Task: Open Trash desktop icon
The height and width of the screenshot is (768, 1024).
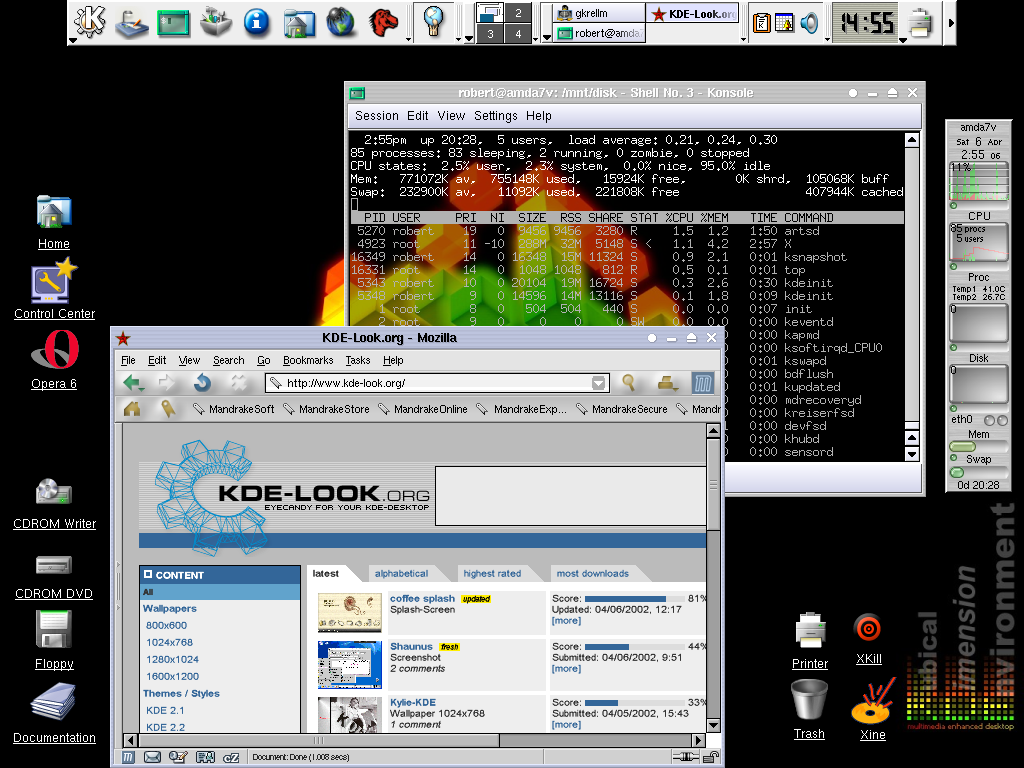Action: tap(809, 710)
